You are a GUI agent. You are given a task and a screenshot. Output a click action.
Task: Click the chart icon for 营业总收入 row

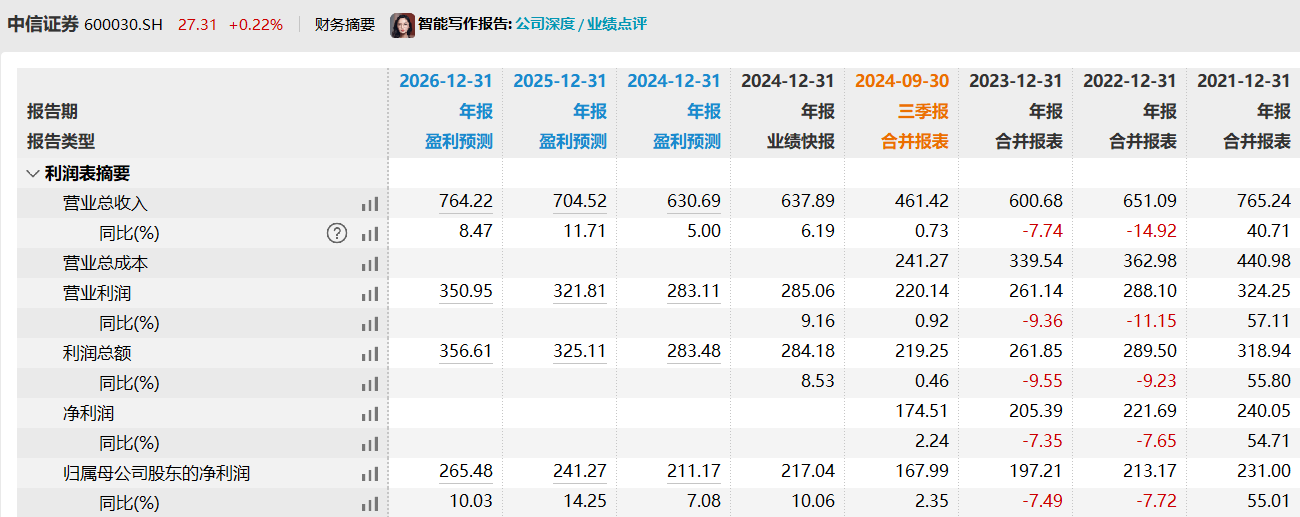[x=370, y=204]
